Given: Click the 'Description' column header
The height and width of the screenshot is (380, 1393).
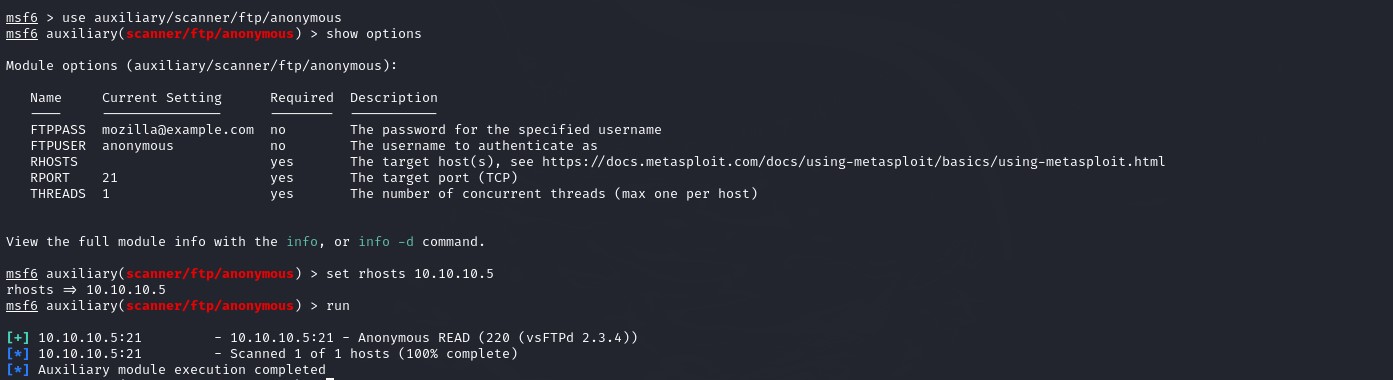Looking at the screenshot, I should click(394, 97).
